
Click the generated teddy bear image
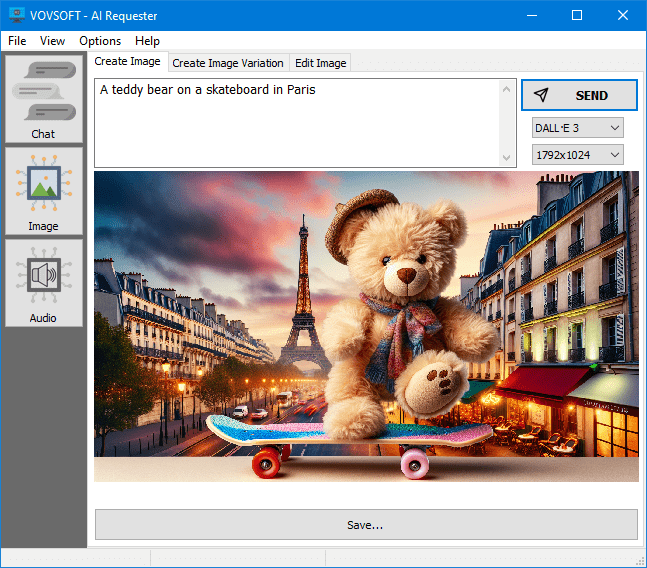[x=366, y=326]
